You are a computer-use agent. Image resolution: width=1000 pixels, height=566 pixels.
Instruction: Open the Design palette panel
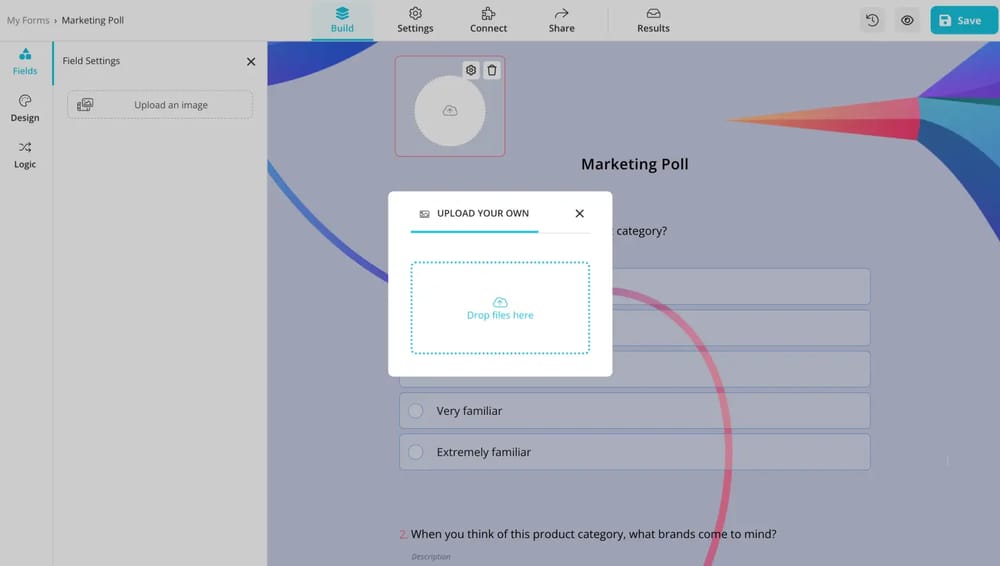click(25, 108)
